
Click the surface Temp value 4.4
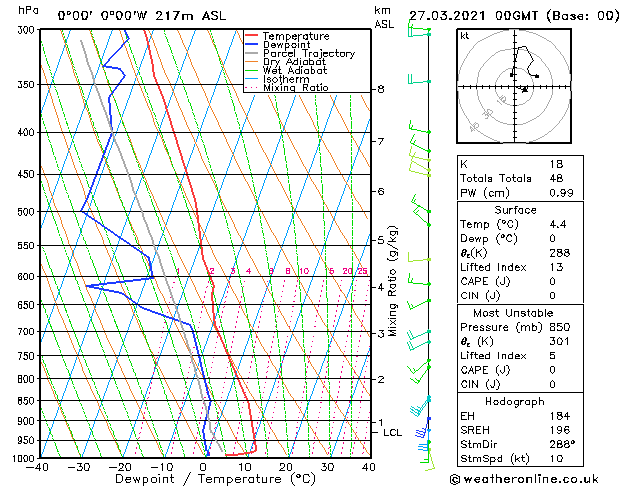558,224
